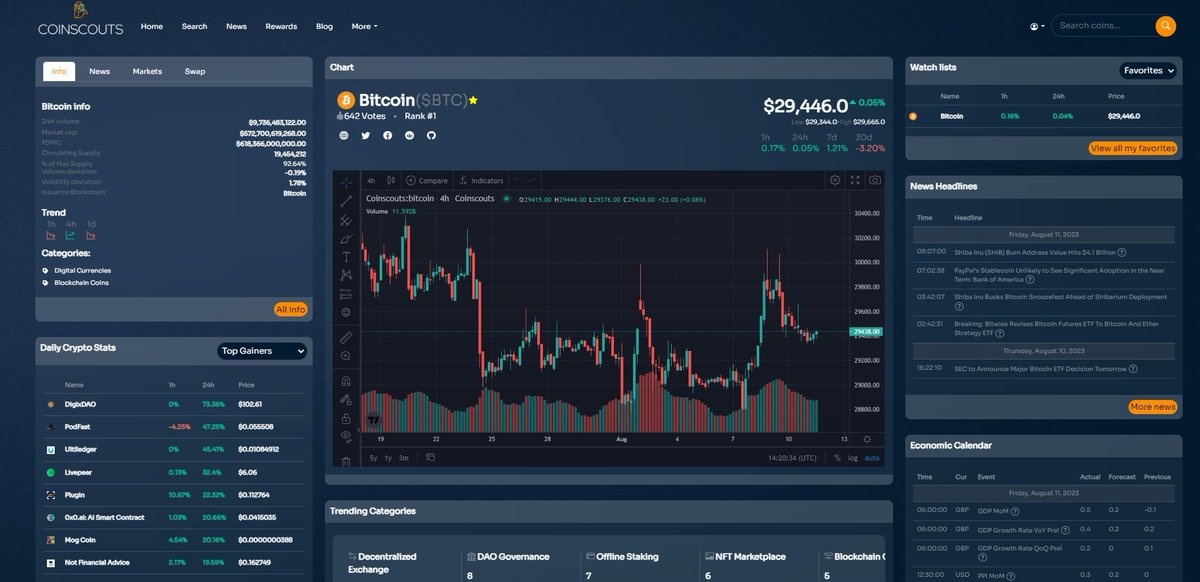Set chart range to 3m
The image size is (1200, 582).
pyautogui.click(x=403, y=458)
